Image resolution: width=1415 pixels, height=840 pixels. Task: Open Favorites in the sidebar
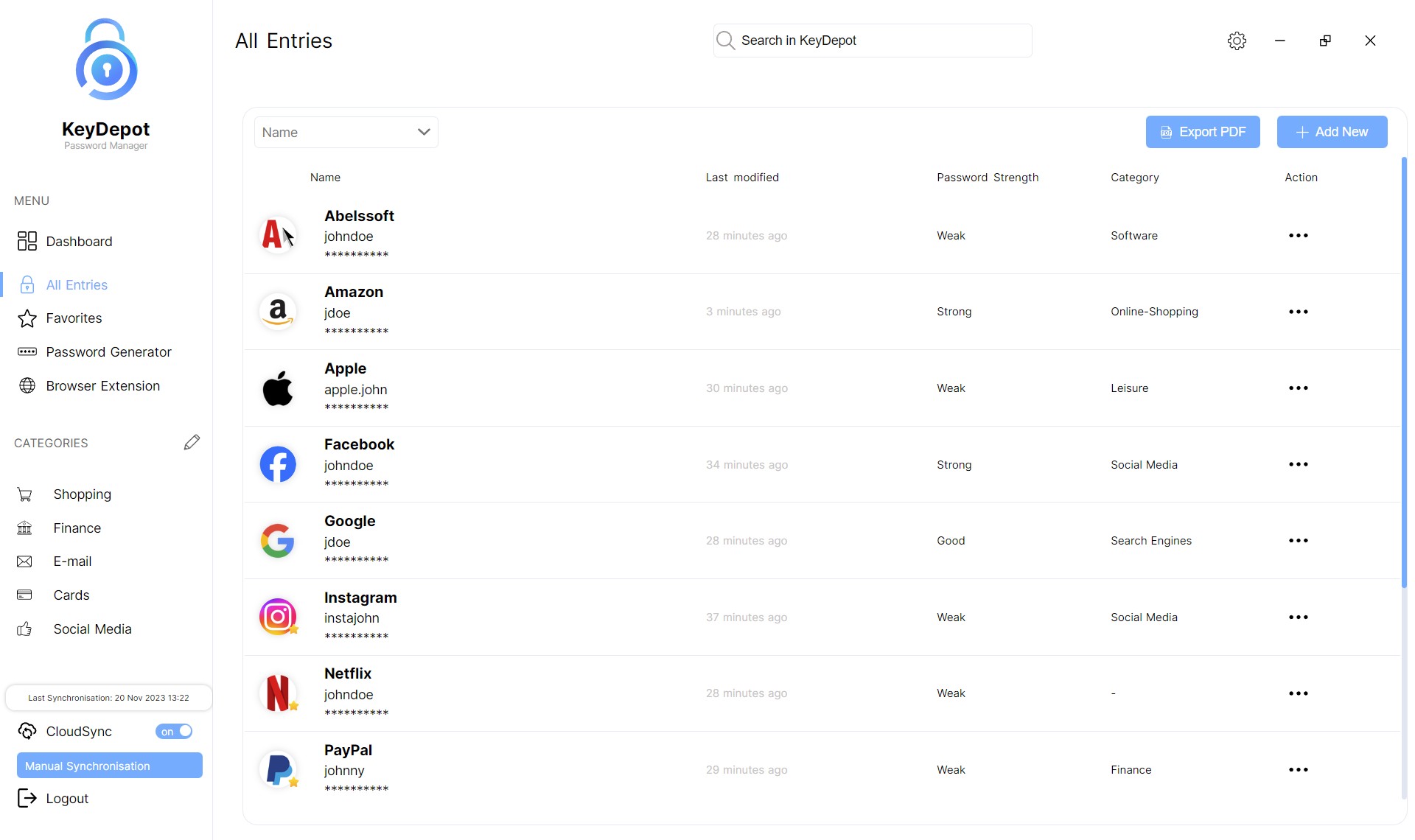[x=74, y=318]
